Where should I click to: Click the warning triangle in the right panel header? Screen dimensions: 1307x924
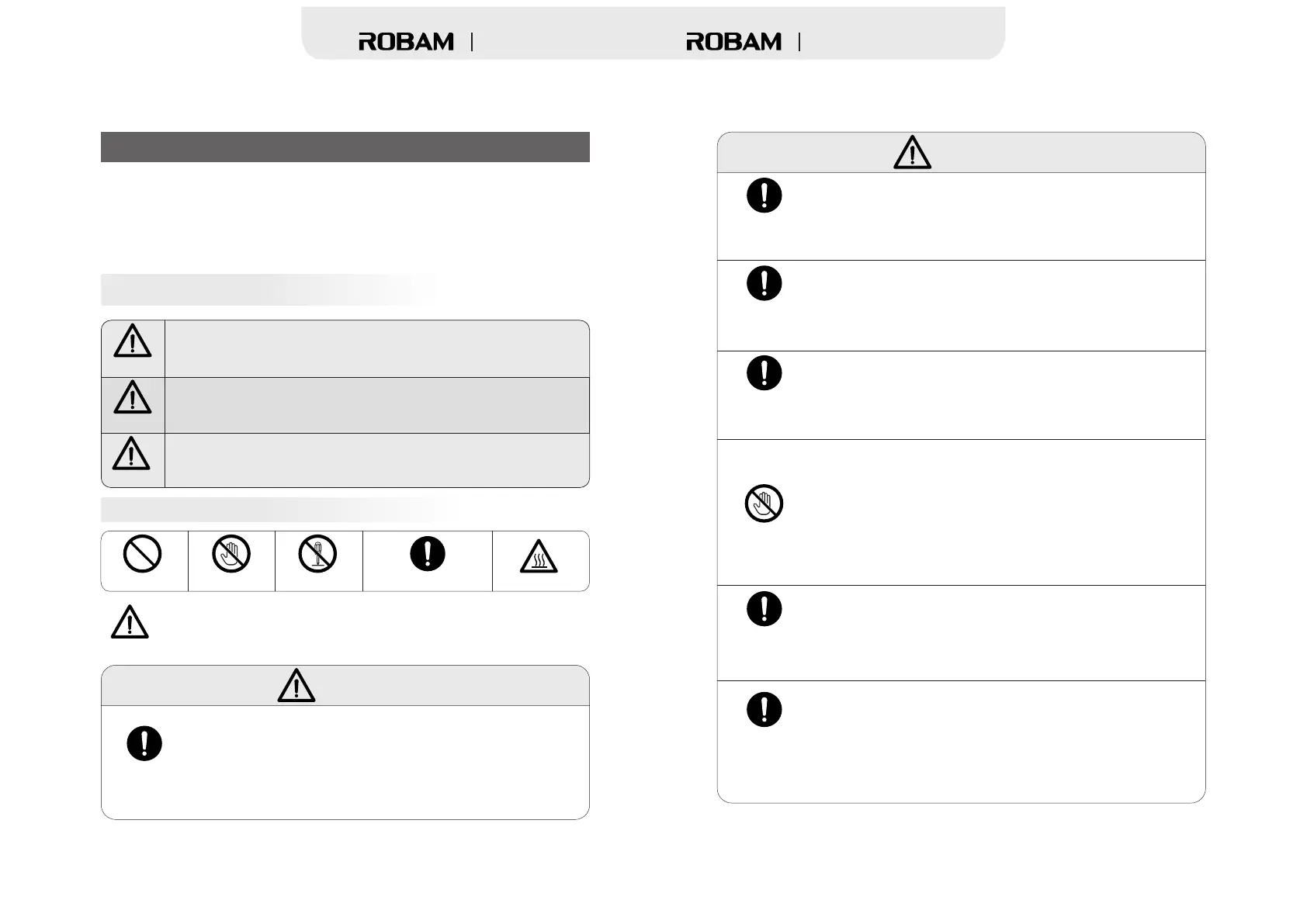pyautogui.click(x=912, y=153)
